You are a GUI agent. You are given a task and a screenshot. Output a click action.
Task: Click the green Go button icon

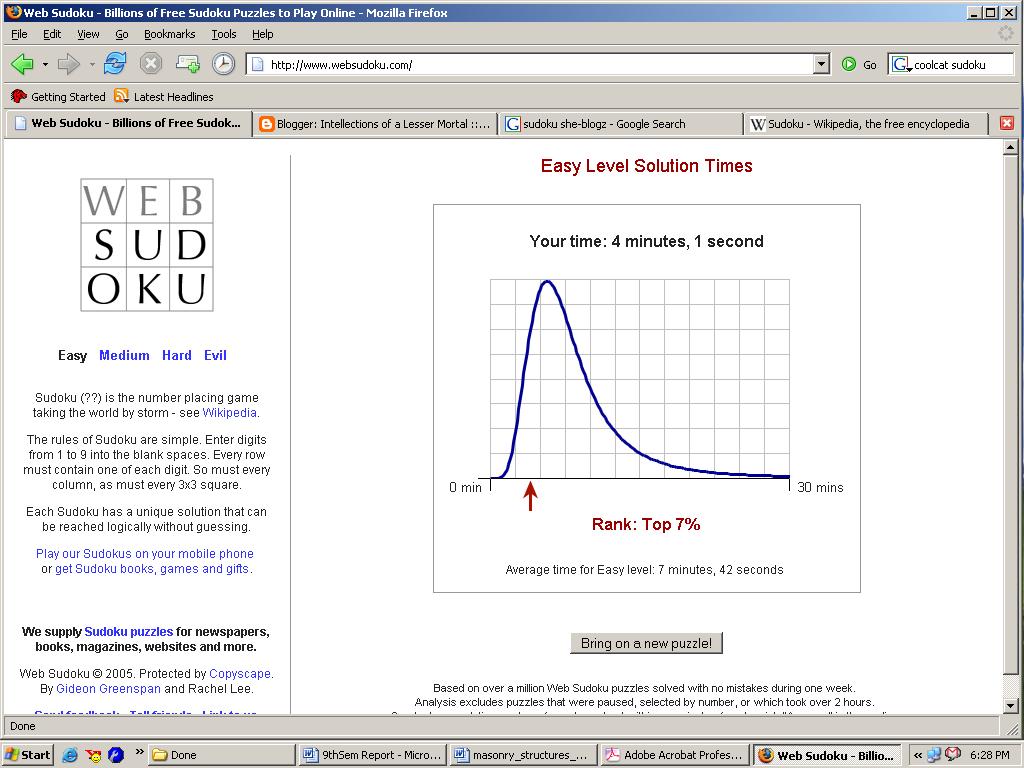click(849, 64)
